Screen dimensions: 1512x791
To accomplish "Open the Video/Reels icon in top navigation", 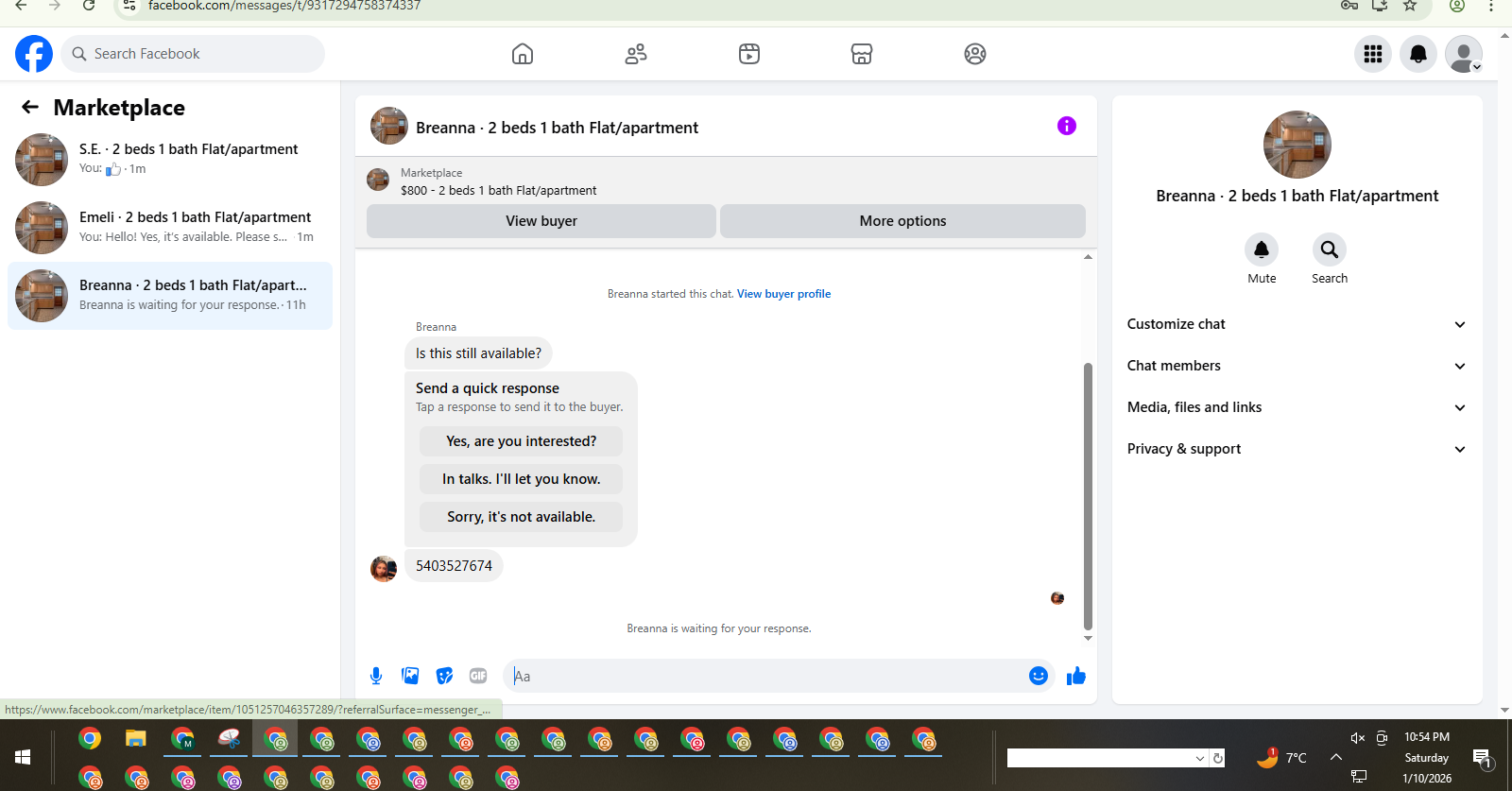I will [x=749, y=54].
